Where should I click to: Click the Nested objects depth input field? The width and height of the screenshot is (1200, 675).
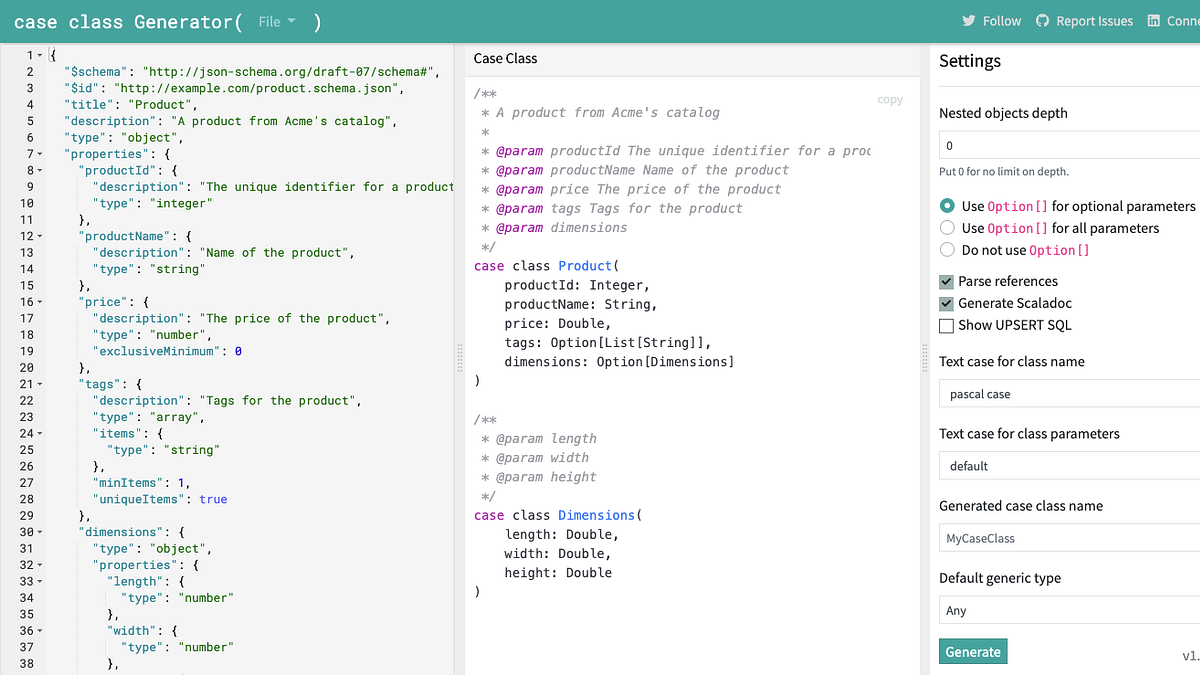pyautogui.click(x=1065, y=145)
